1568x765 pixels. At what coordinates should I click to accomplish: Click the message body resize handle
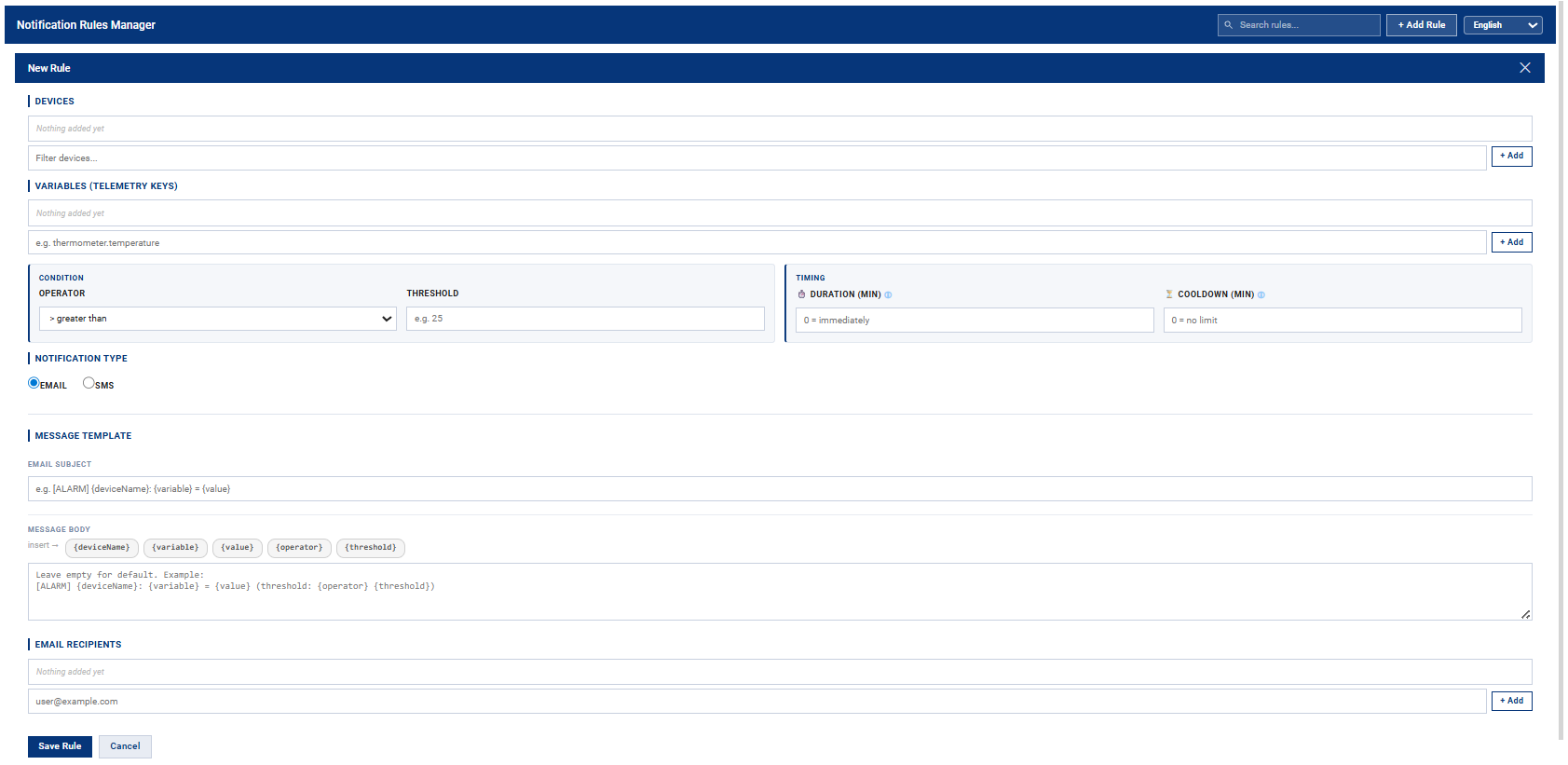click(1525, 614)
